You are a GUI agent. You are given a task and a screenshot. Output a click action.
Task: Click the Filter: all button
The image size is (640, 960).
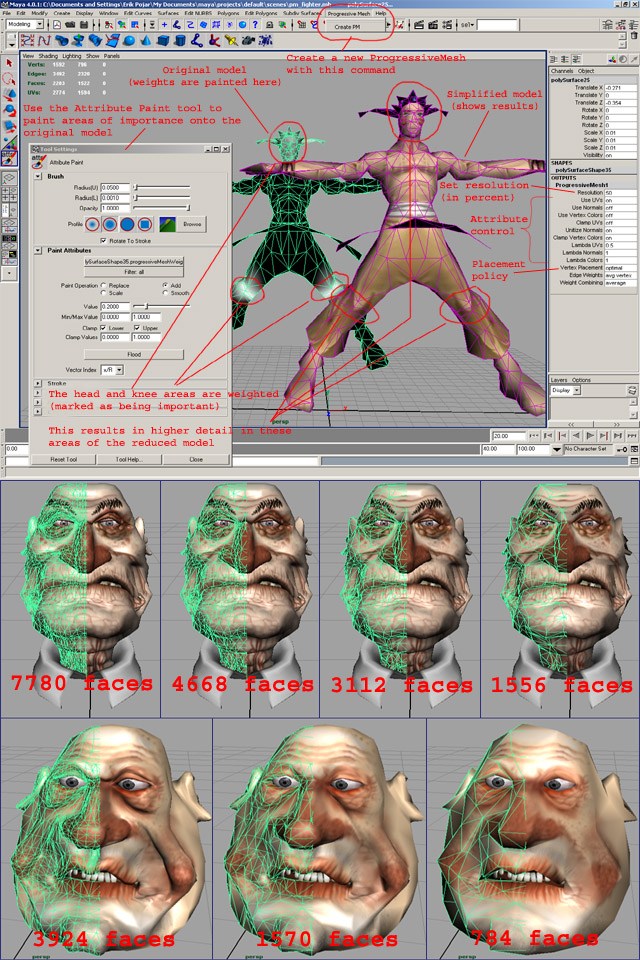[134, 272]
